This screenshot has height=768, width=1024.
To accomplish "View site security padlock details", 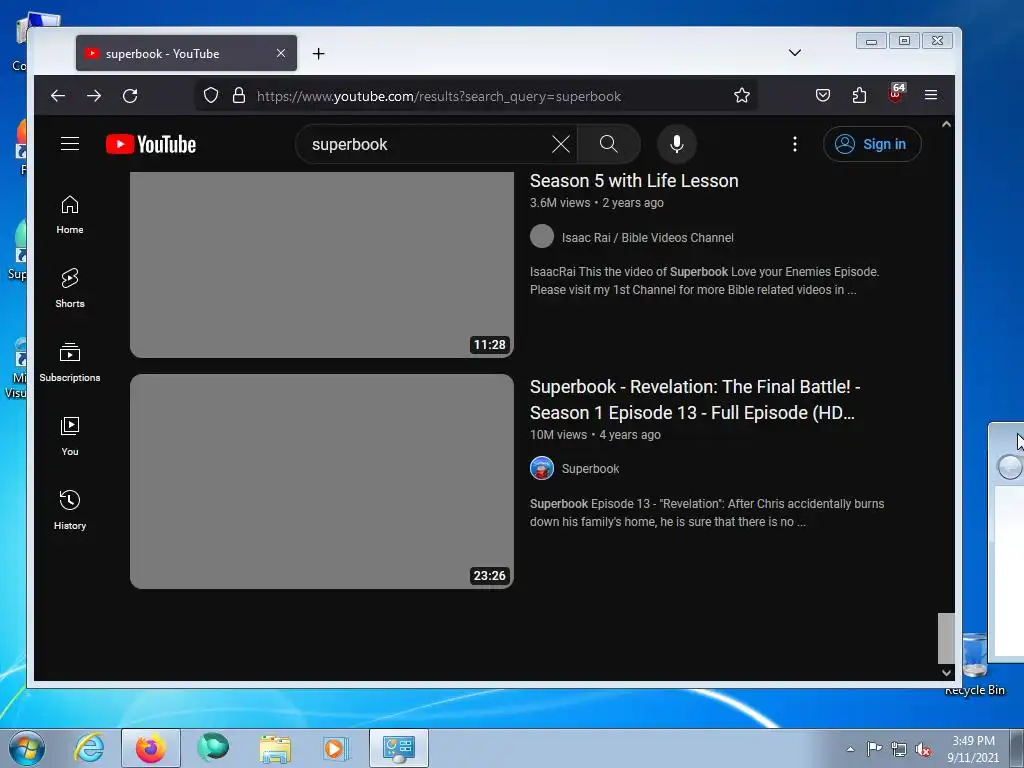I will (239, 96).
